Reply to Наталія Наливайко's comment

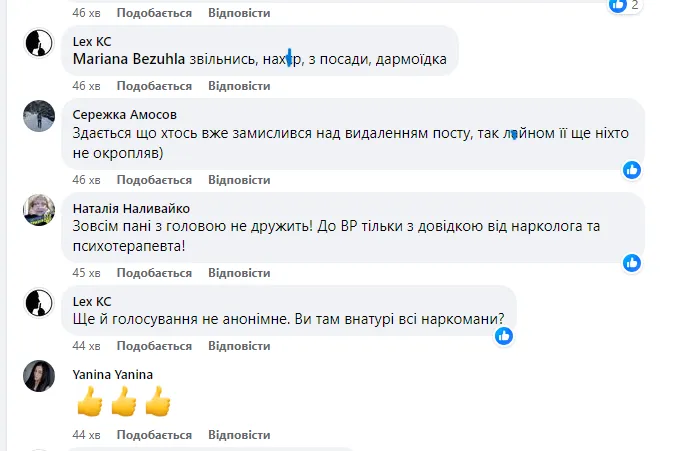tap(239, 273)
